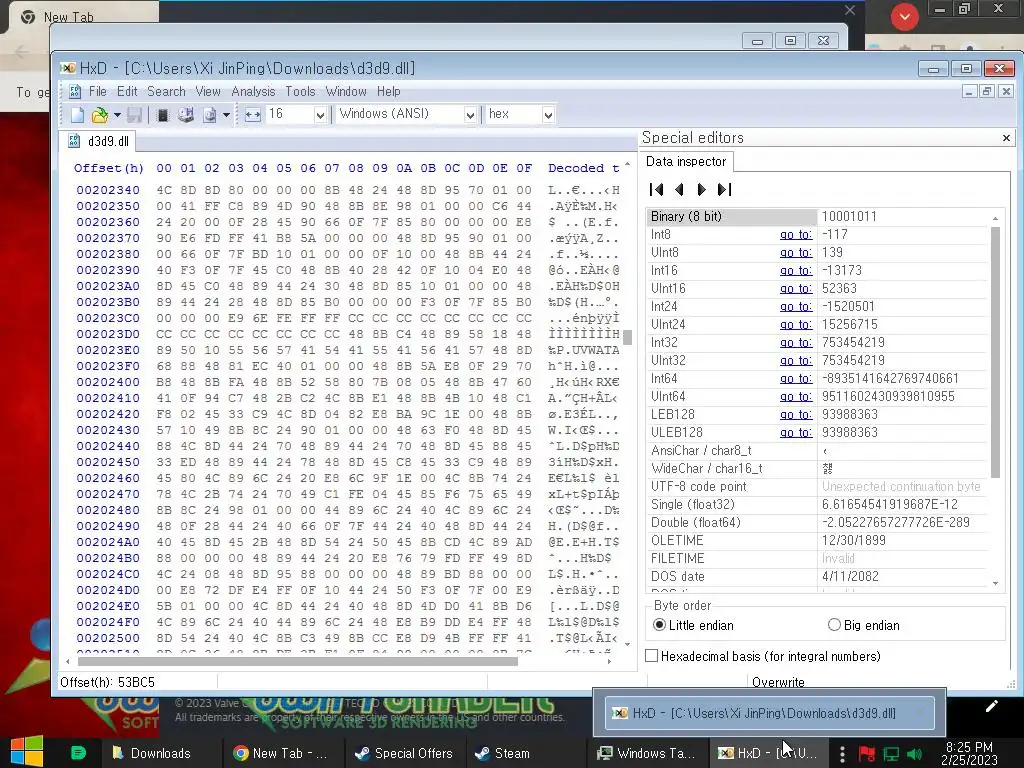This screenshot has height=768, width=1024.
Task: Open the Tools menu
Action: (x=300, y=91)
